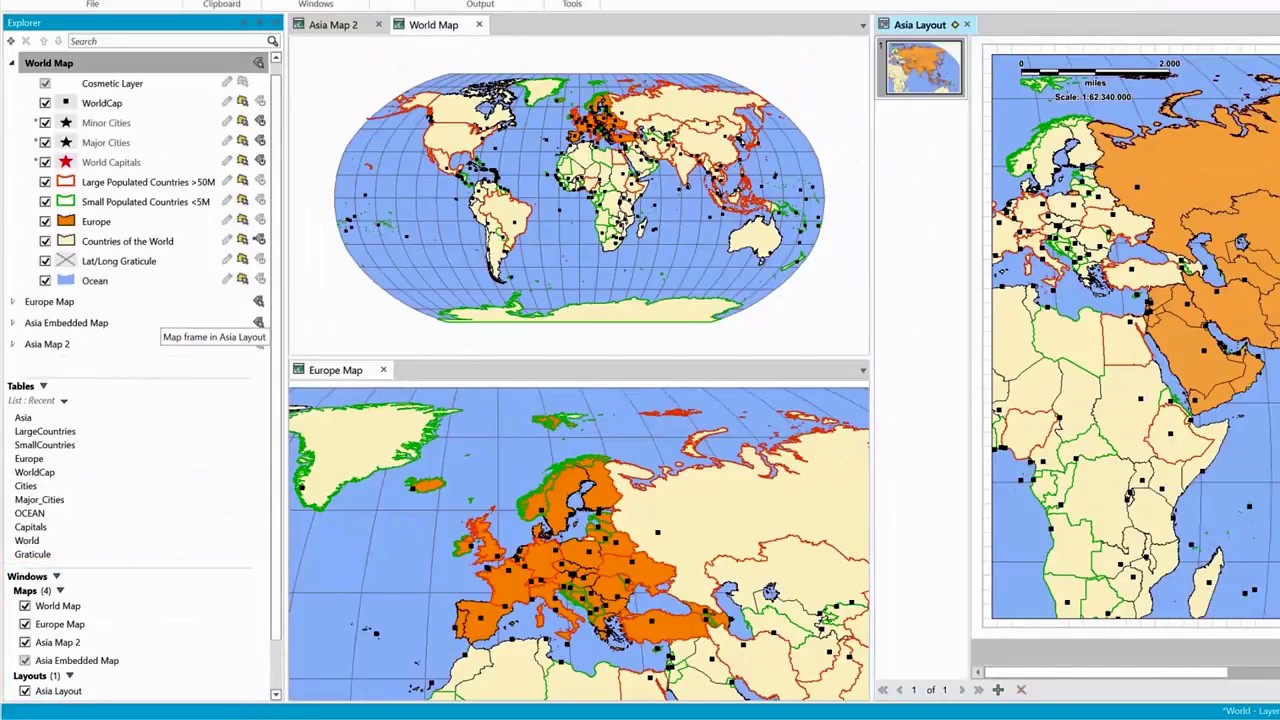Uncheck Ocean layer checkbox
Image resolution: width=1280 pixels, height=720 pixels.
coord(45,280)
